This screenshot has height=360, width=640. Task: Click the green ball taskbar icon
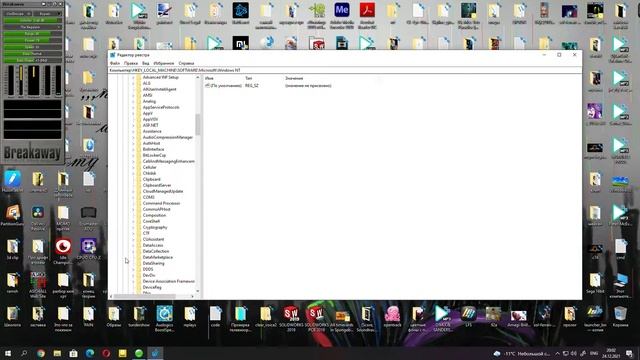(x=139, y=353)
